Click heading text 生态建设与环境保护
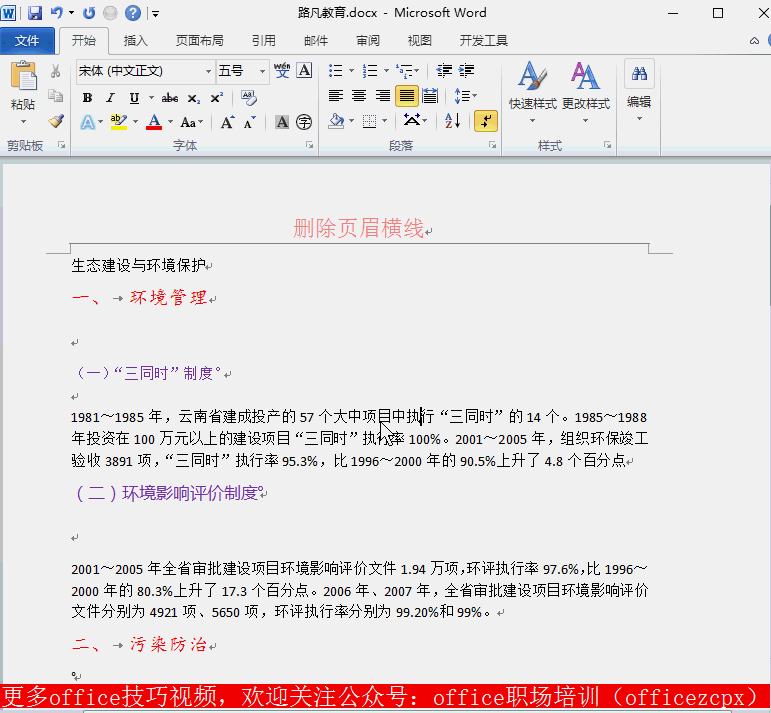Image resolution: width=771 pixels, height=713 pixels. (139, 266)
